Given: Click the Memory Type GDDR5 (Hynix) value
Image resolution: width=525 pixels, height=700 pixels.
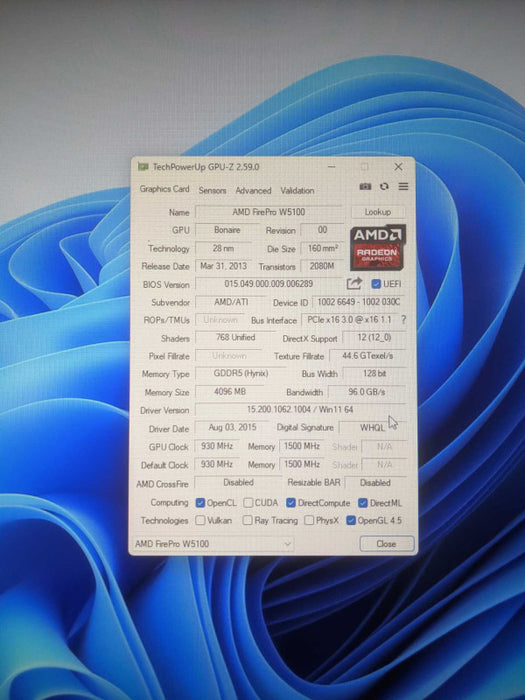Looking at the screenshot, I should pyautogui.click(x=241, y=373).
